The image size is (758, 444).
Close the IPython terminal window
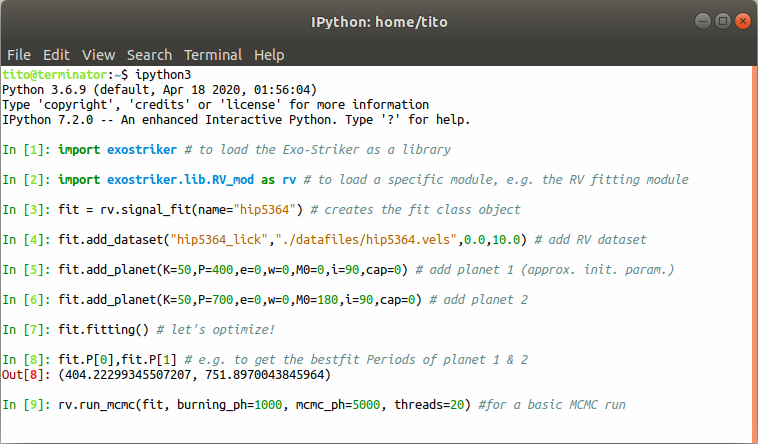(743, 21)
